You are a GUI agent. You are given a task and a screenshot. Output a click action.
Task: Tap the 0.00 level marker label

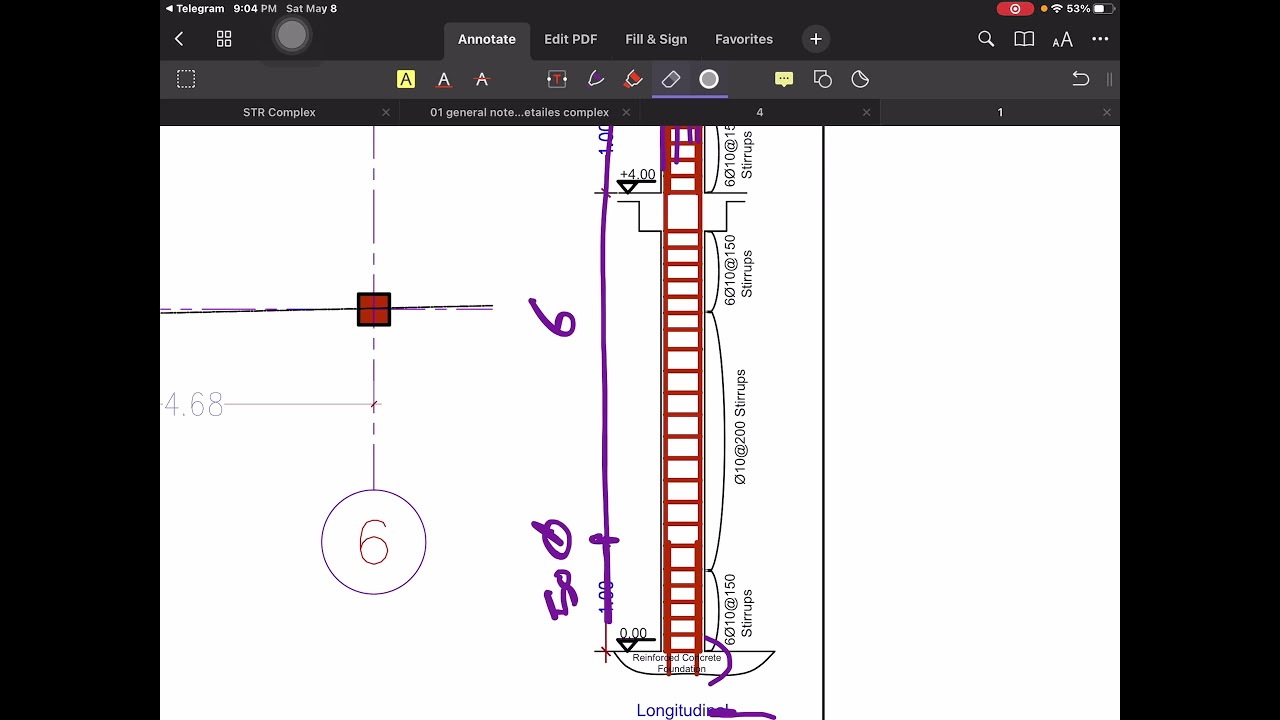pyautogui.click(x=633, y=634)
